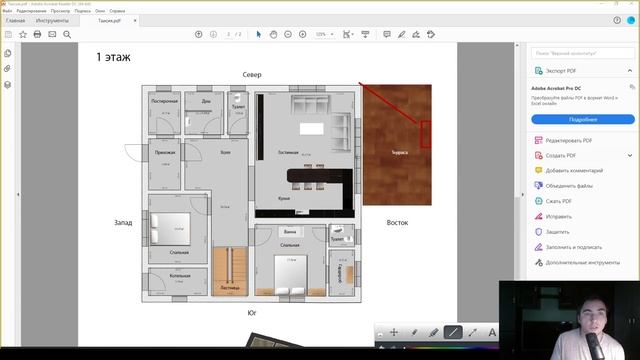Screen dimensions: 640x360
Task: Select highlighter marker in drawing overlay
Action: (433, 333)
